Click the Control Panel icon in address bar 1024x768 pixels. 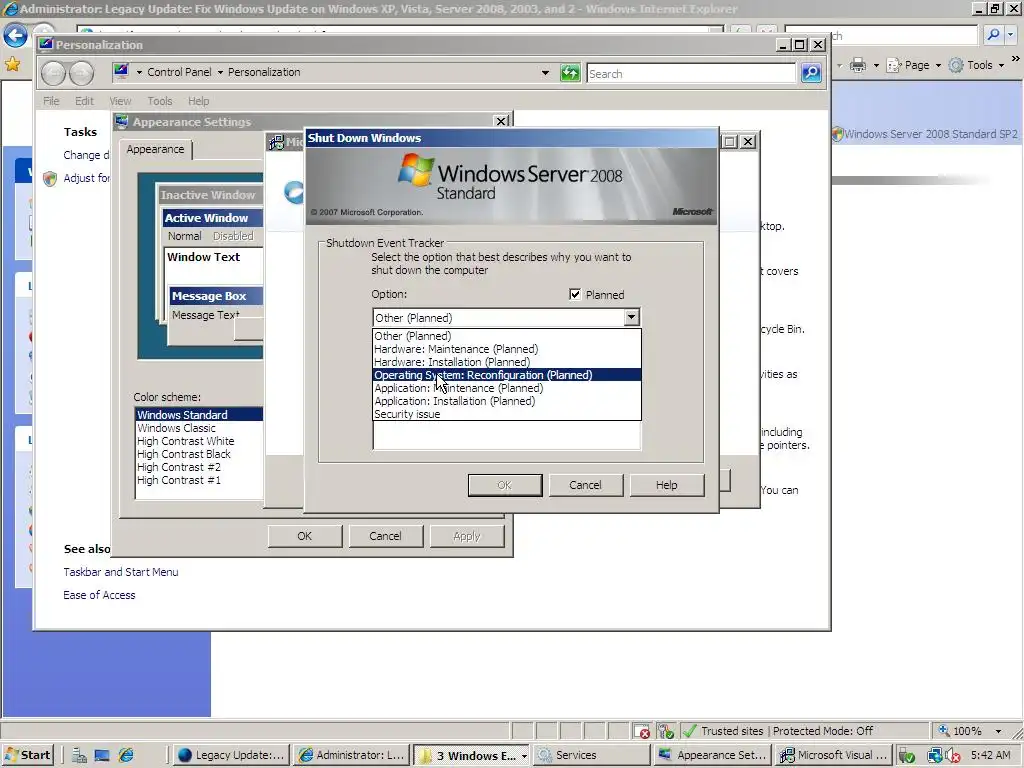pyautogui.click(x=121, y=71)
